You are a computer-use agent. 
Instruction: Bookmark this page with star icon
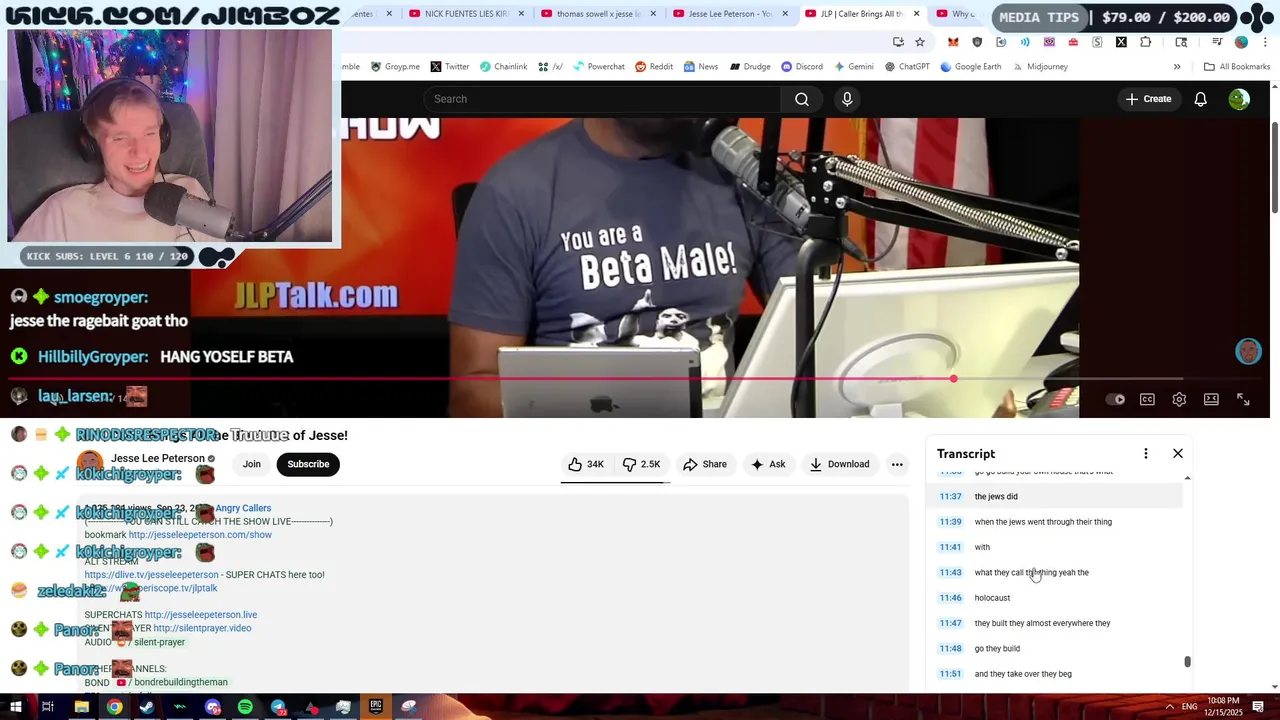coord(920,42)
